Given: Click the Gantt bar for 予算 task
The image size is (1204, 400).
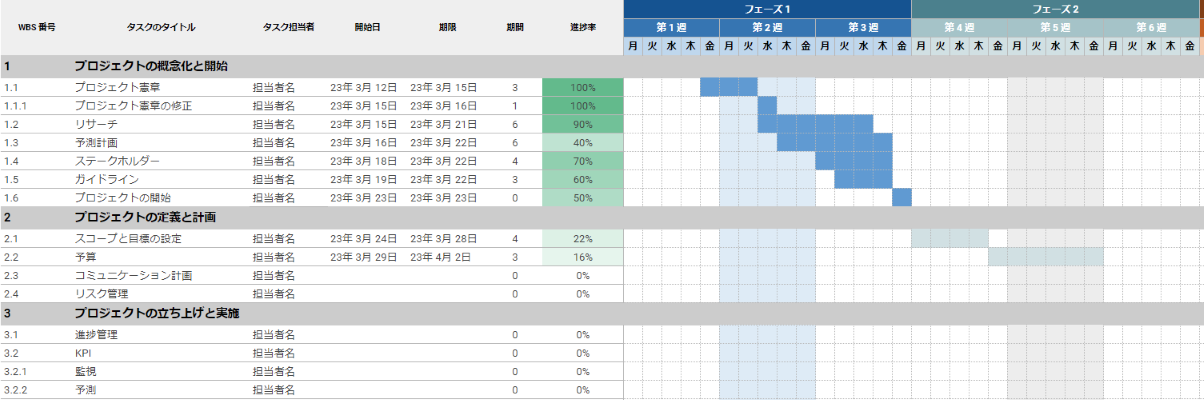Looking at the screenshot, I should (x=1045, y=257).
